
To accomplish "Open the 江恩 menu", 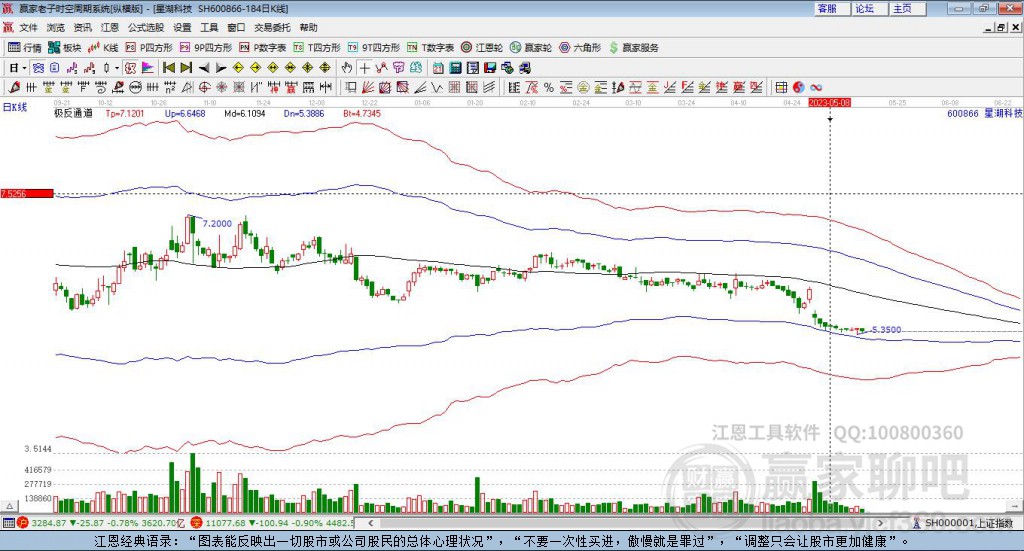I will point(110,27).
